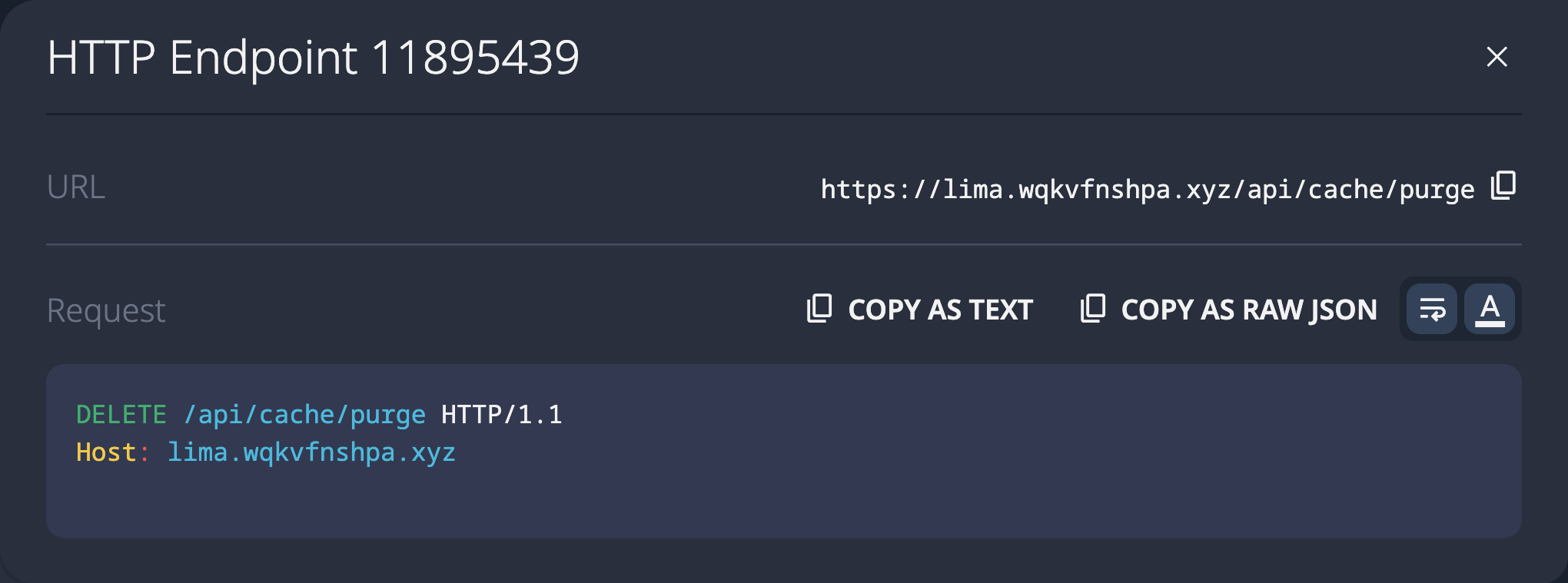Click the /api/cache/purge path in the request

click(304, 414)
